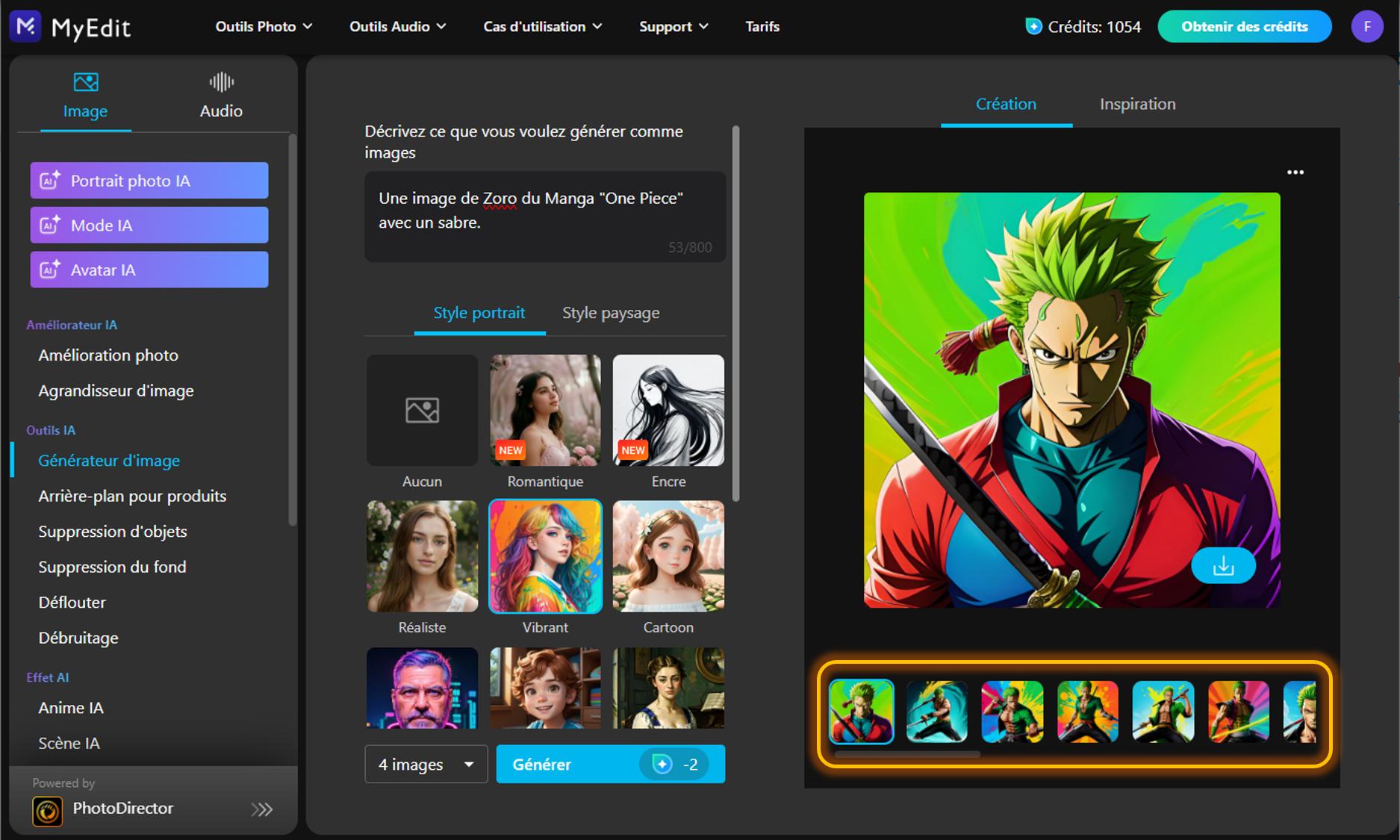Select the second Zoro thumbnail below the preview
Viewport: 1400px width, 840px height.
(937, 712)
